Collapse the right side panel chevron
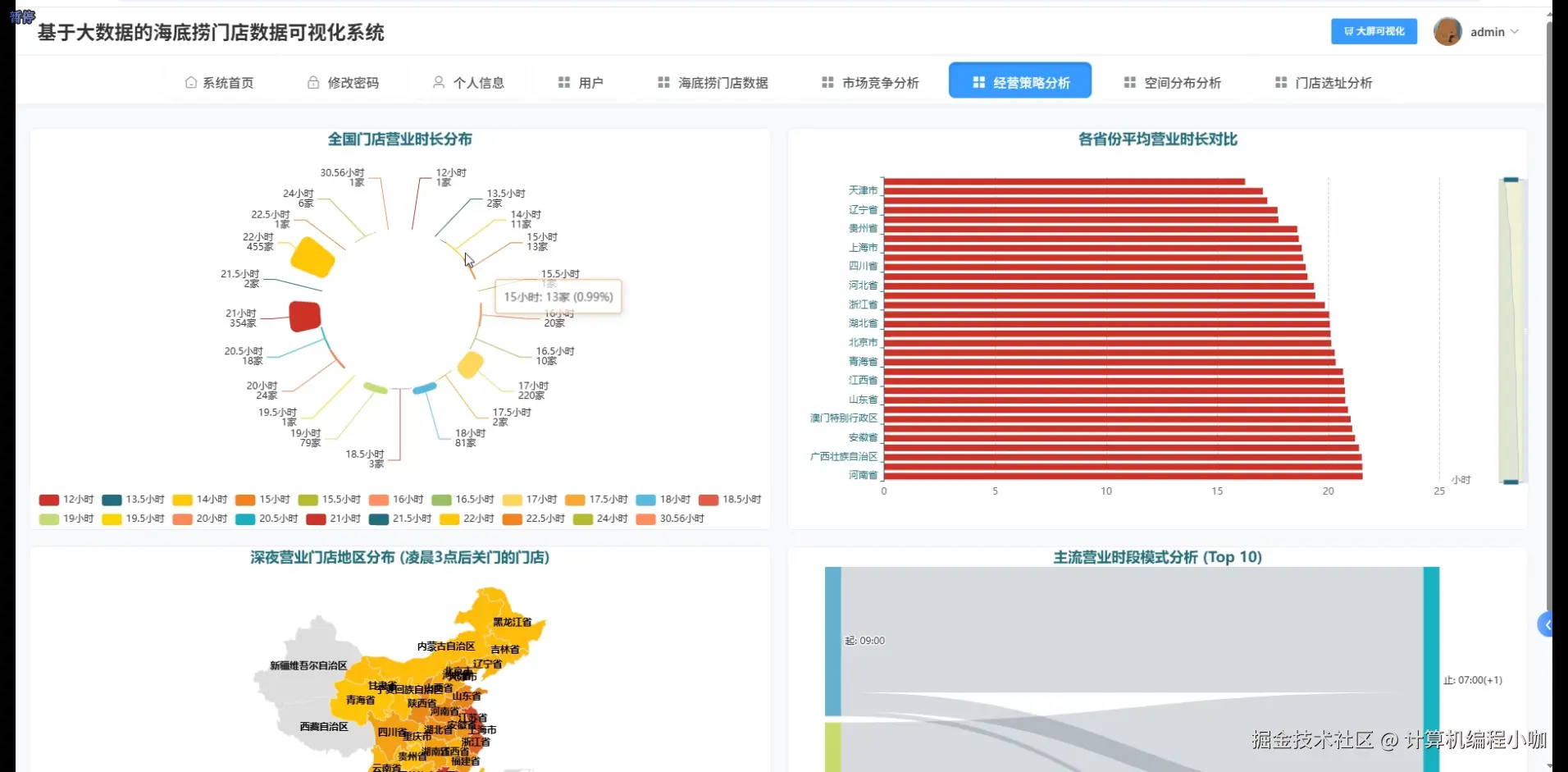The width and height of the screenshot is (1568, 772). pos(1547,624)
